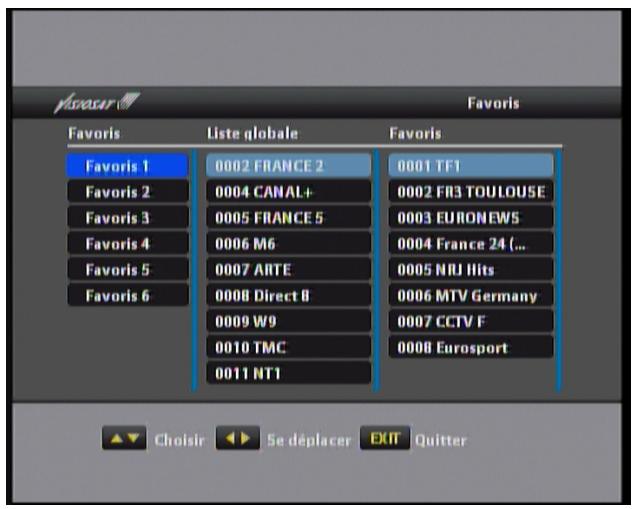Select the Favoris 6 list
This screenshot has height=509, width=640.
point(128,296)
